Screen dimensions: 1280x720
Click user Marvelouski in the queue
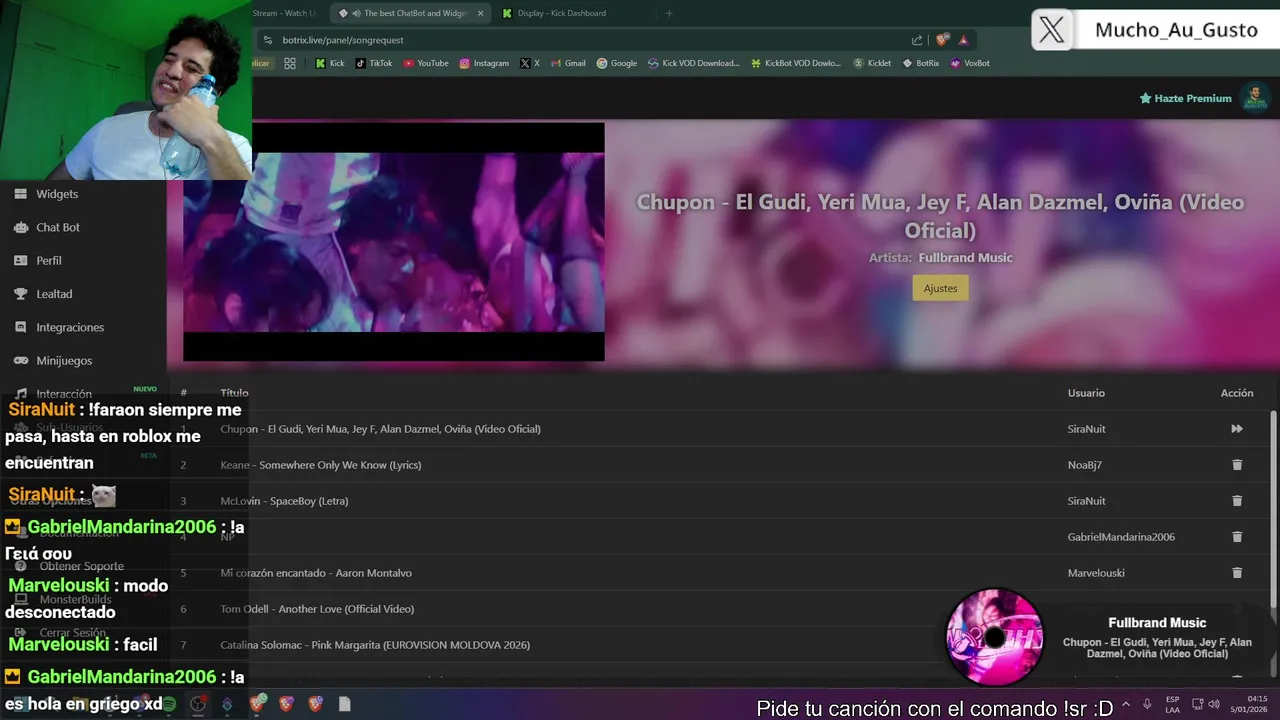(x=1096, y=573)
